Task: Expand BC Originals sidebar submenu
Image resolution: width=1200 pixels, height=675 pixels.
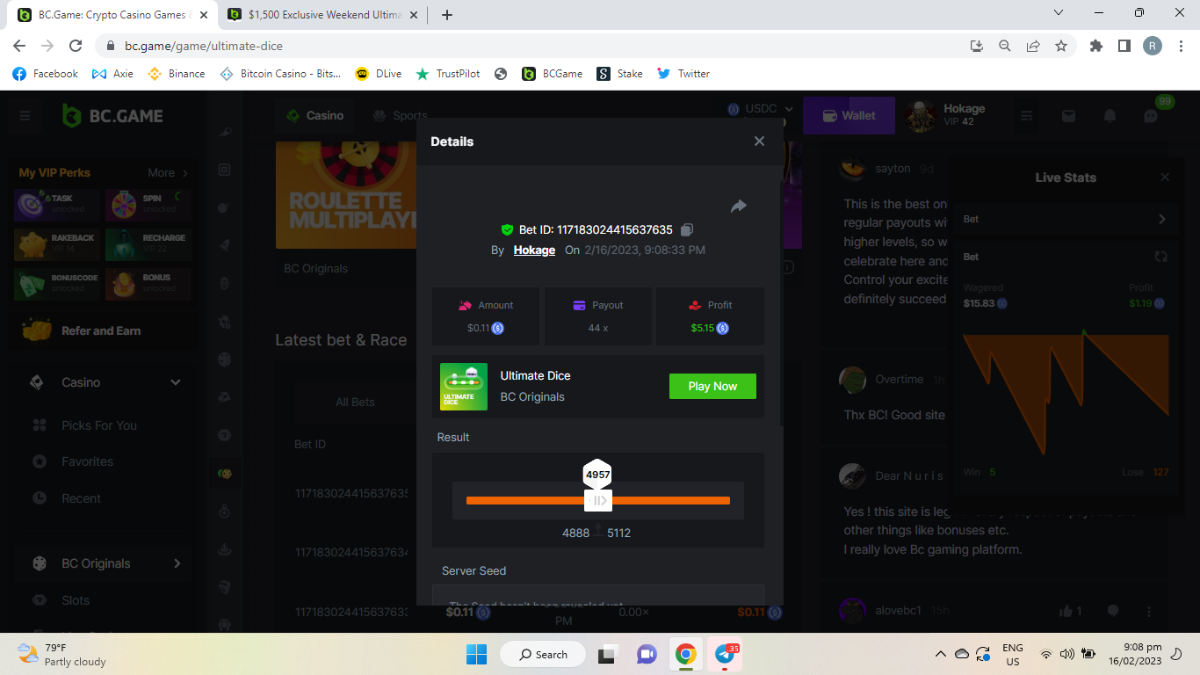Action: click(x=177, y=563)
